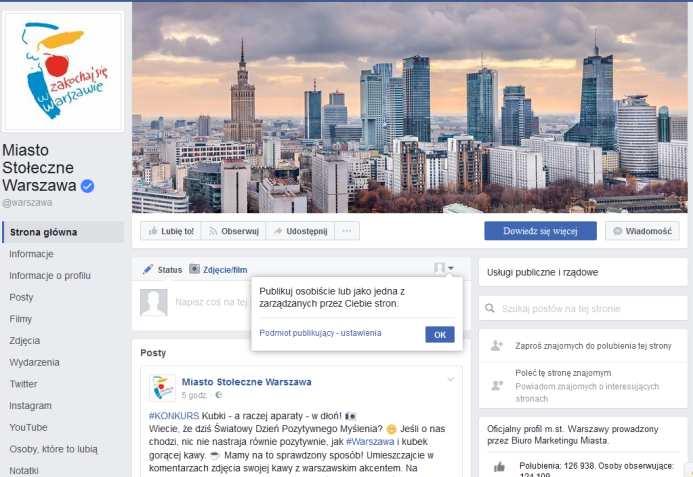
Task: Click the Miasto Stołeczne Warszawa page title
Action: click(39, 168)
